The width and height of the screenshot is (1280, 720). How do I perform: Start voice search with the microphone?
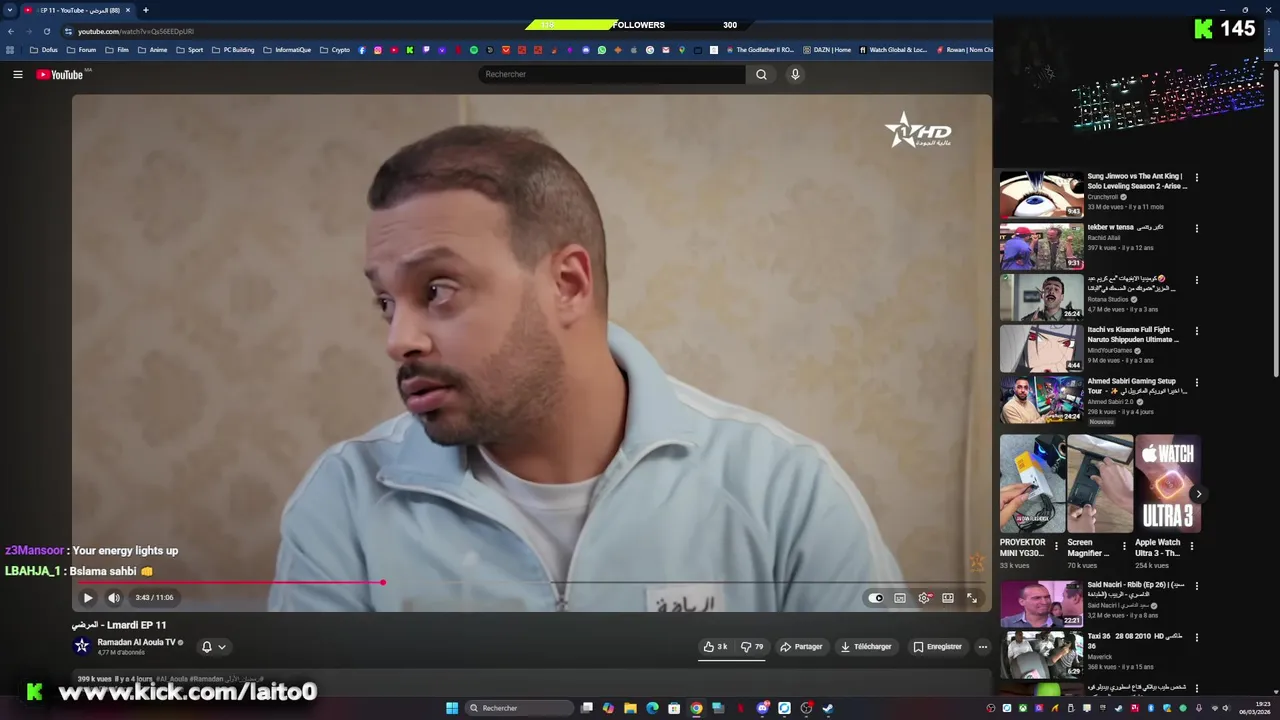795,74
